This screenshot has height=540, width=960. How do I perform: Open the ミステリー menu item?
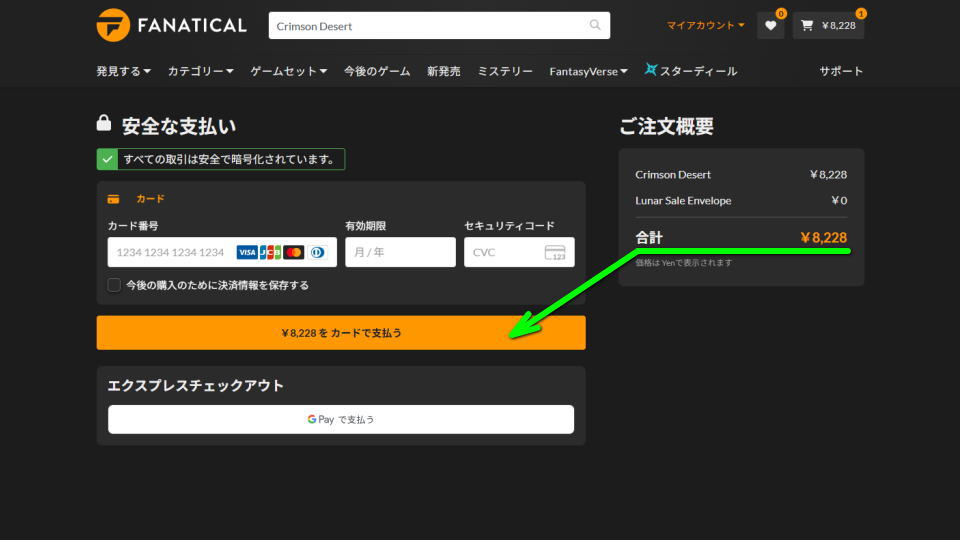tap(505, 71)
